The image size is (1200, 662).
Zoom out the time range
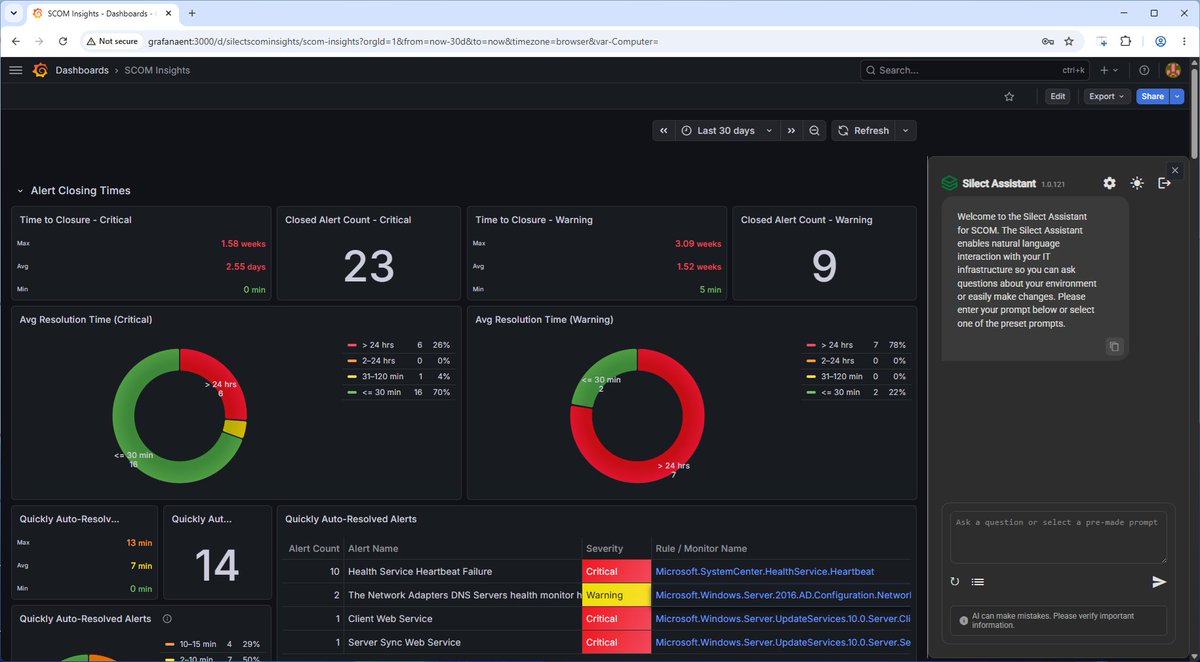coord(815,130)
